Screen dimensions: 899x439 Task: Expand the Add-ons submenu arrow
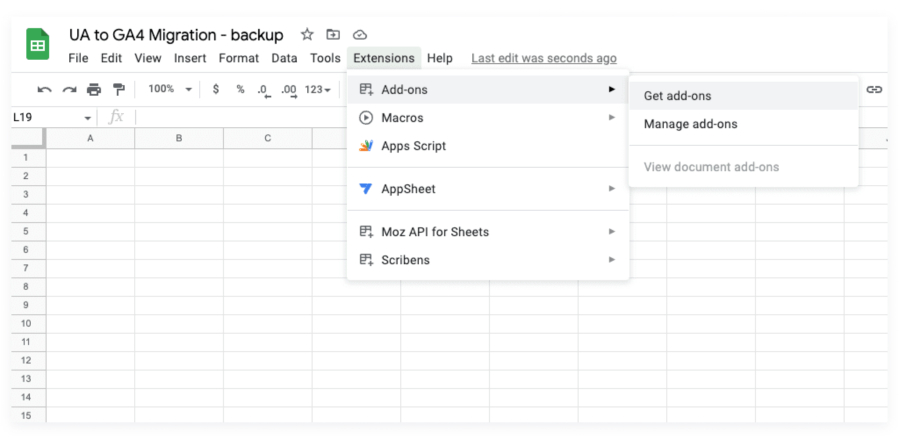coord(612,89)
